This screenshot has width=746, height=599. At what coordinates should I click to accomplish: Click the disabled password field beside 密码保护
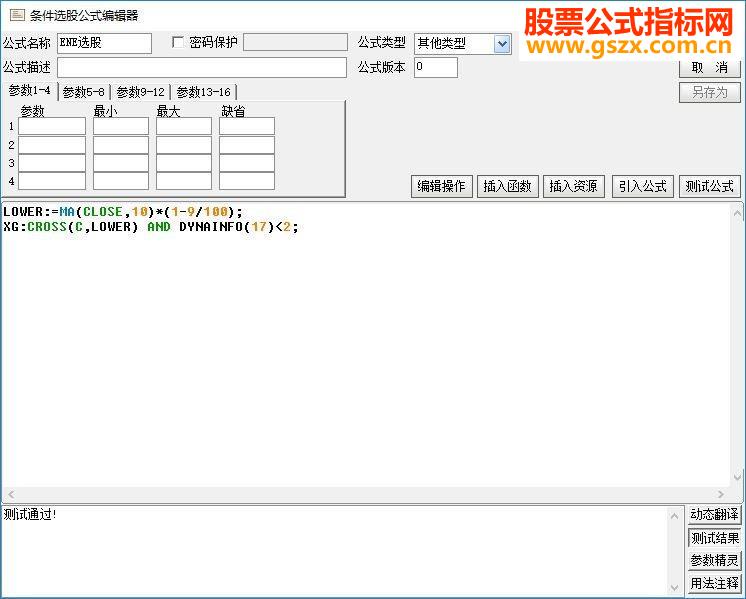(x=295, y=42)
